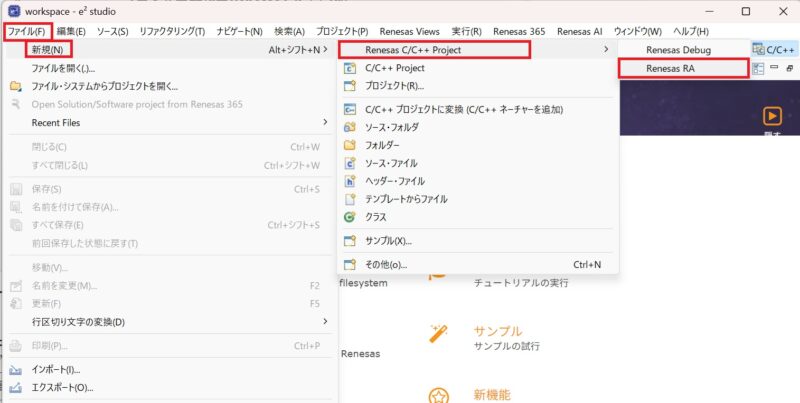Open the ナビゲート(N) menu
The image size is (800, 403).
click(x=239, y=32)
